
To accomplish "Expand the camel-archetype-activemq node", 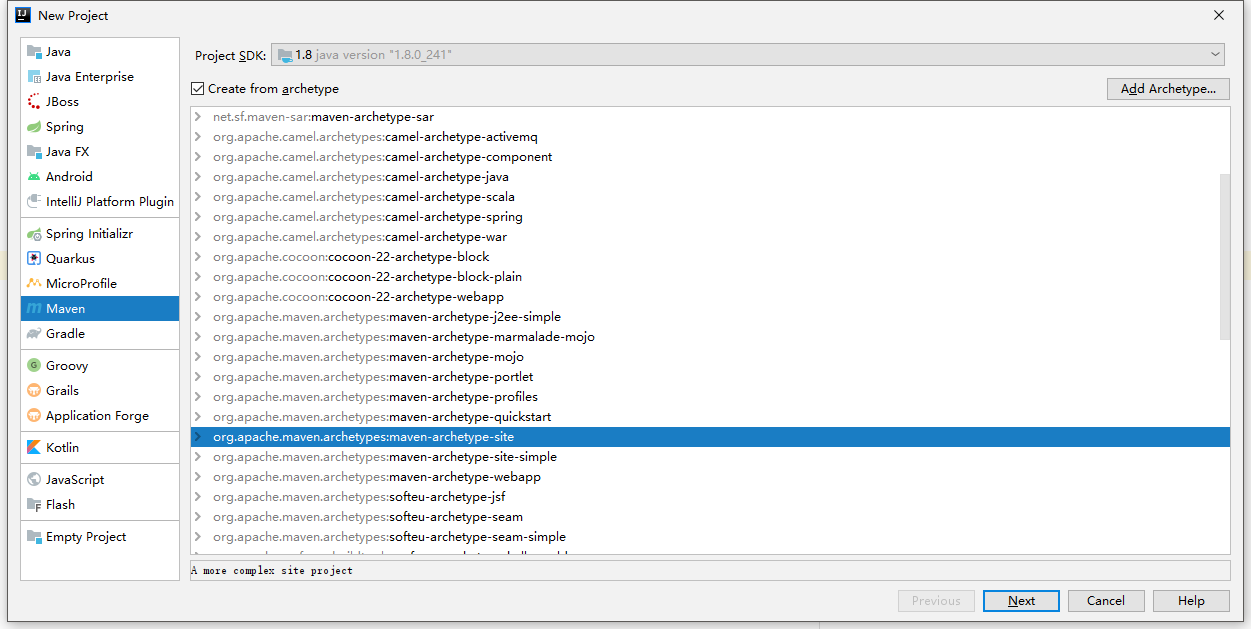I will [x=198, y=137].
